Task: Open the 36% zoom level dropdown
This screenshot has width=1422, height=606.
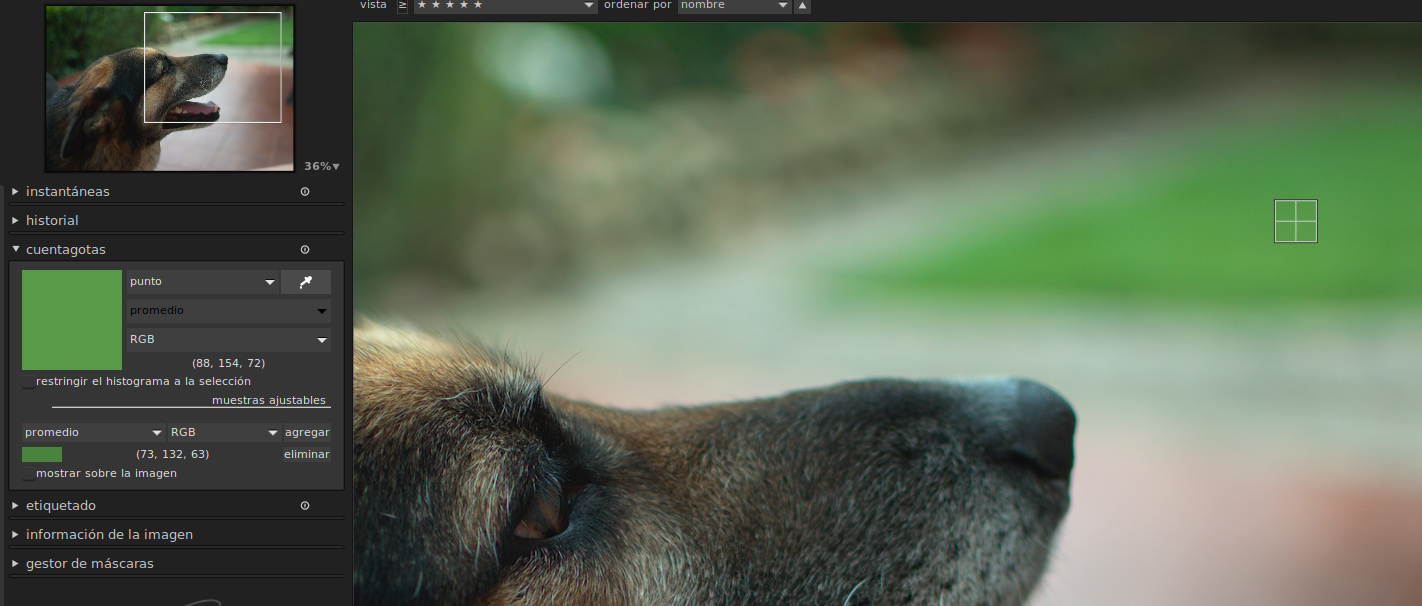Action: [322, 166]
